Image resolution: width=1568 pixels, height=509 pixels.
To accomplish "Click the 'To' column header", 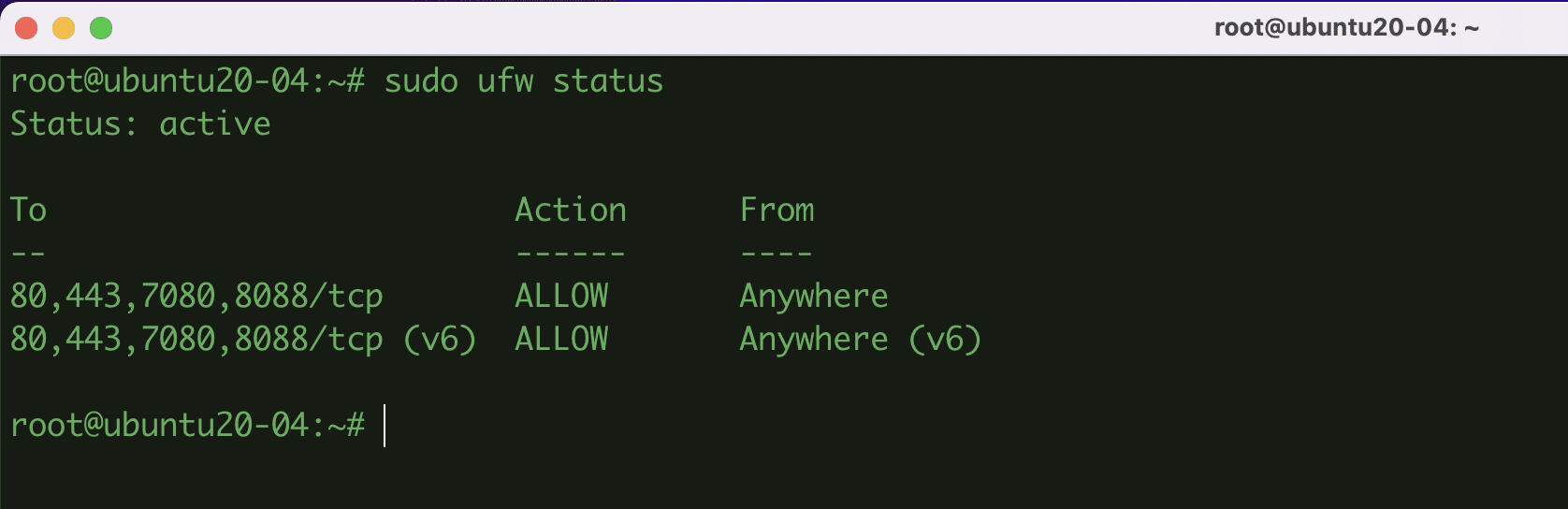I will pos(28,211).
